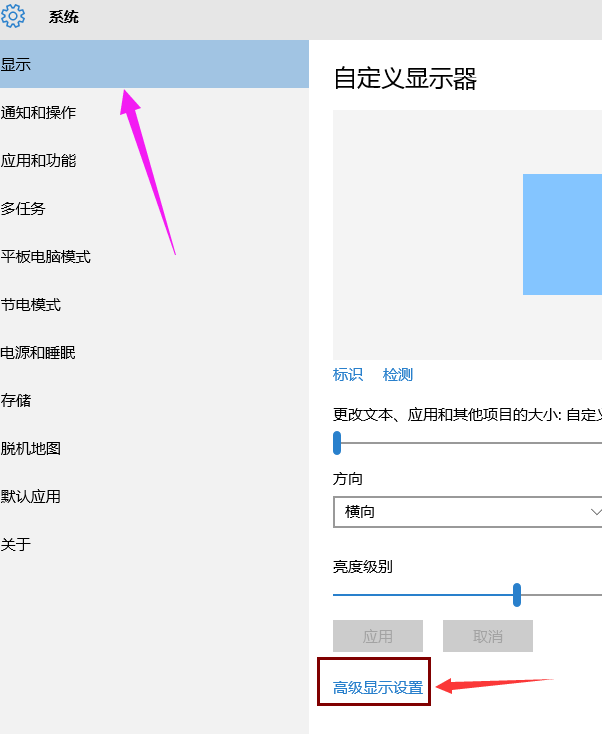Open the 通知和操作 settings page
Image resolution: width=602 pixels, height=734 pixels.
pyautogui.click(x=38, y=113)
